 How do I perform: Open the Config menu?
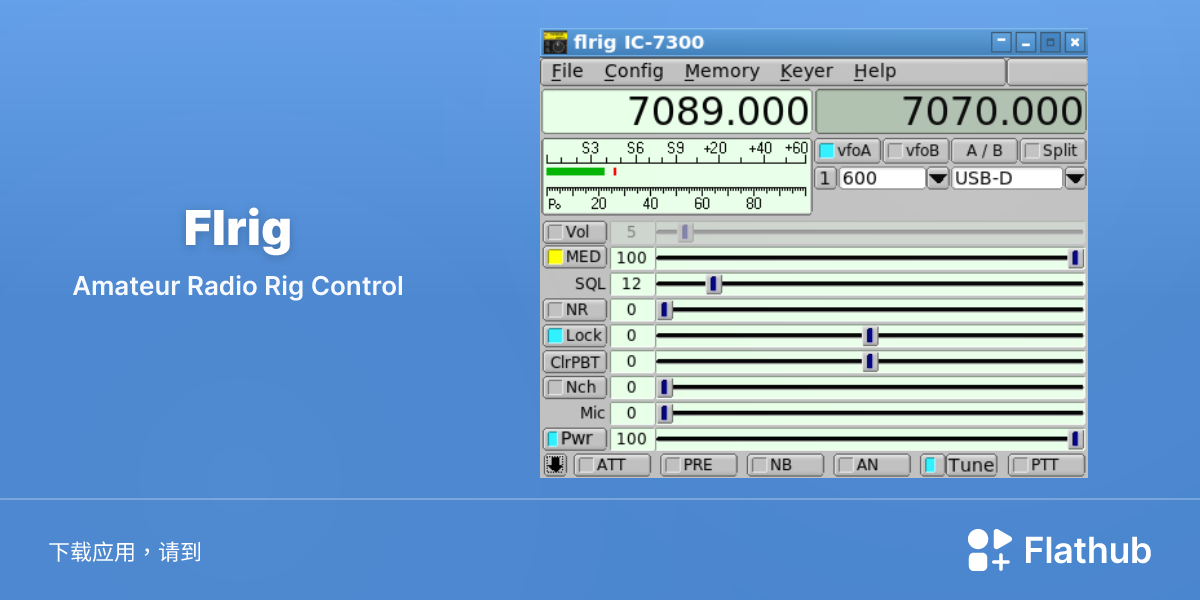coord(634,71)
